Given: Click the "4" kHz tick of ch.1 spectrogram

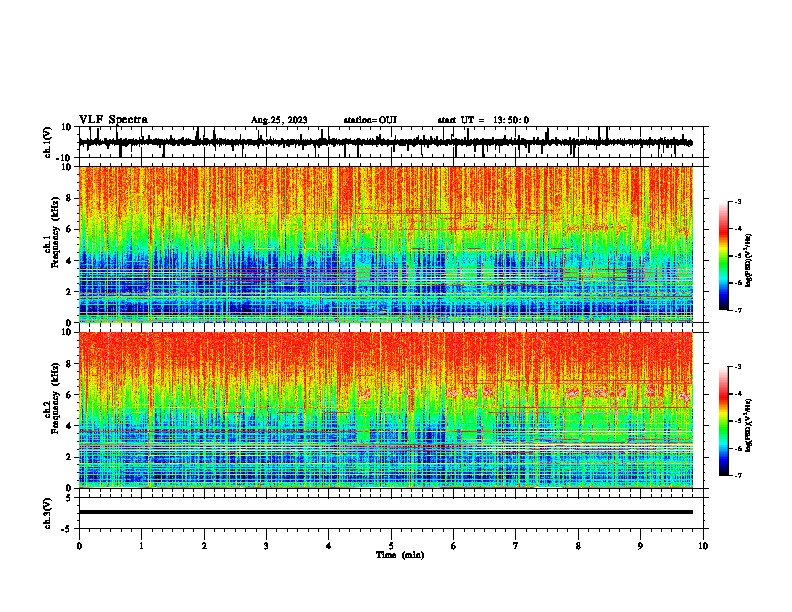Looking at the screenshot, I should click(69, 261).
